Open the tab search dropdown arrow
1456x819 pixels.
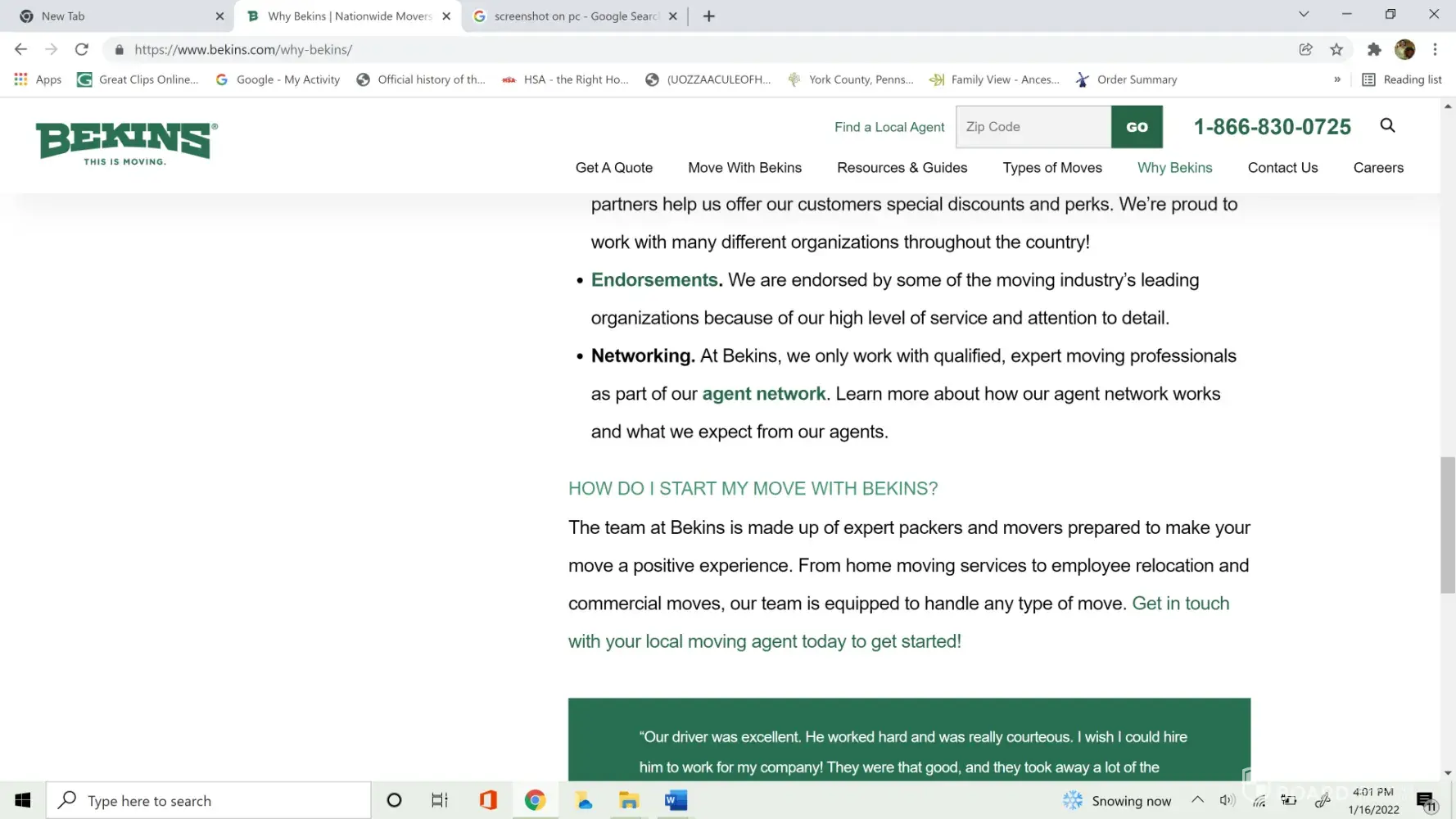[1304, 15]
